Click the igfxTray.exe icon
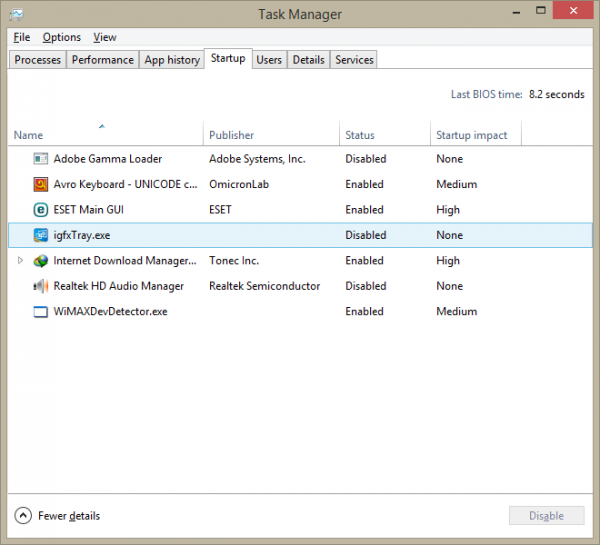Viewport: 600px width, 545px height. 41,235
